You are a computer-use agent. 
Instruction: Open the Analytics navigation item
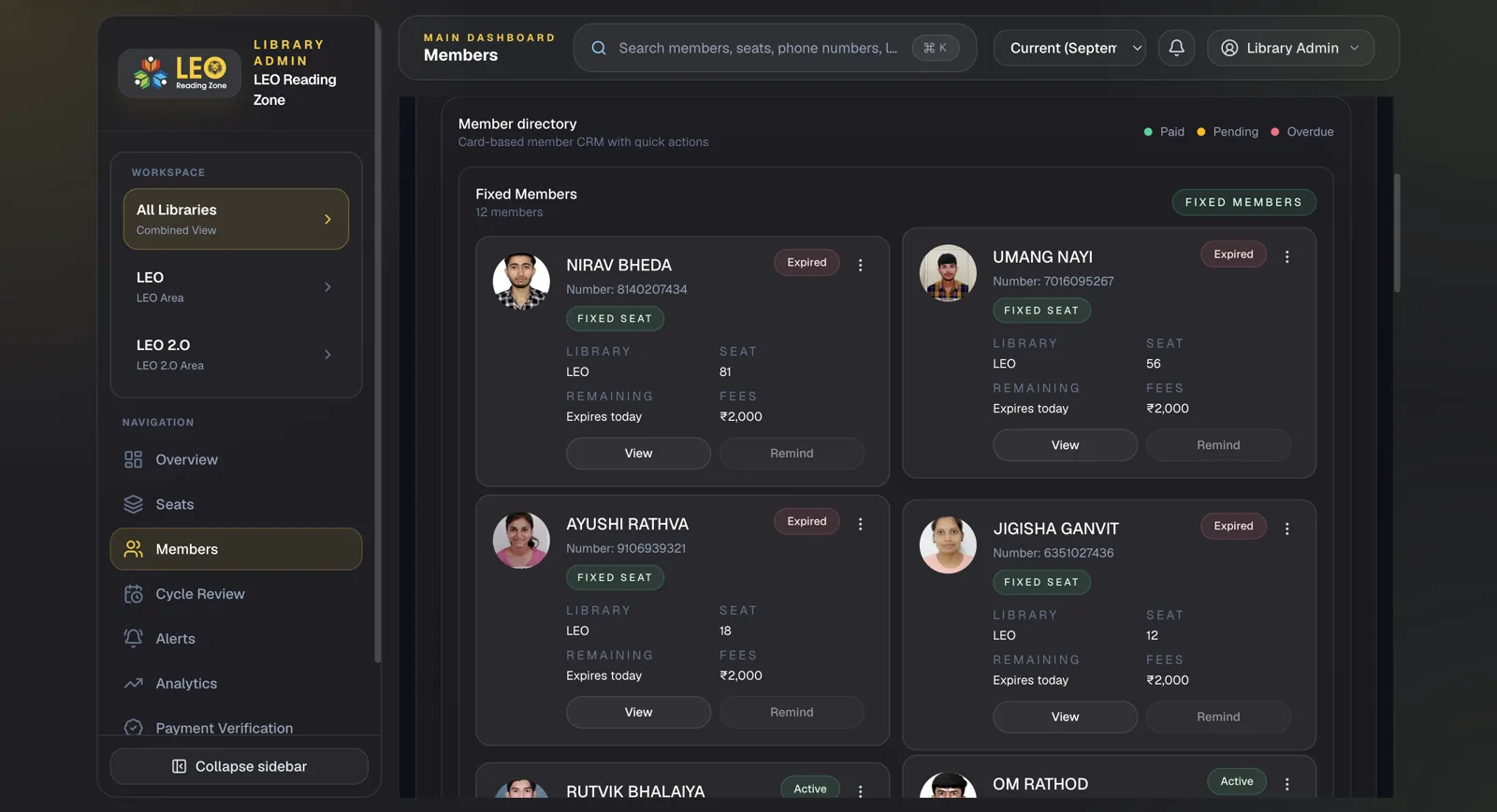click(236, 683)
